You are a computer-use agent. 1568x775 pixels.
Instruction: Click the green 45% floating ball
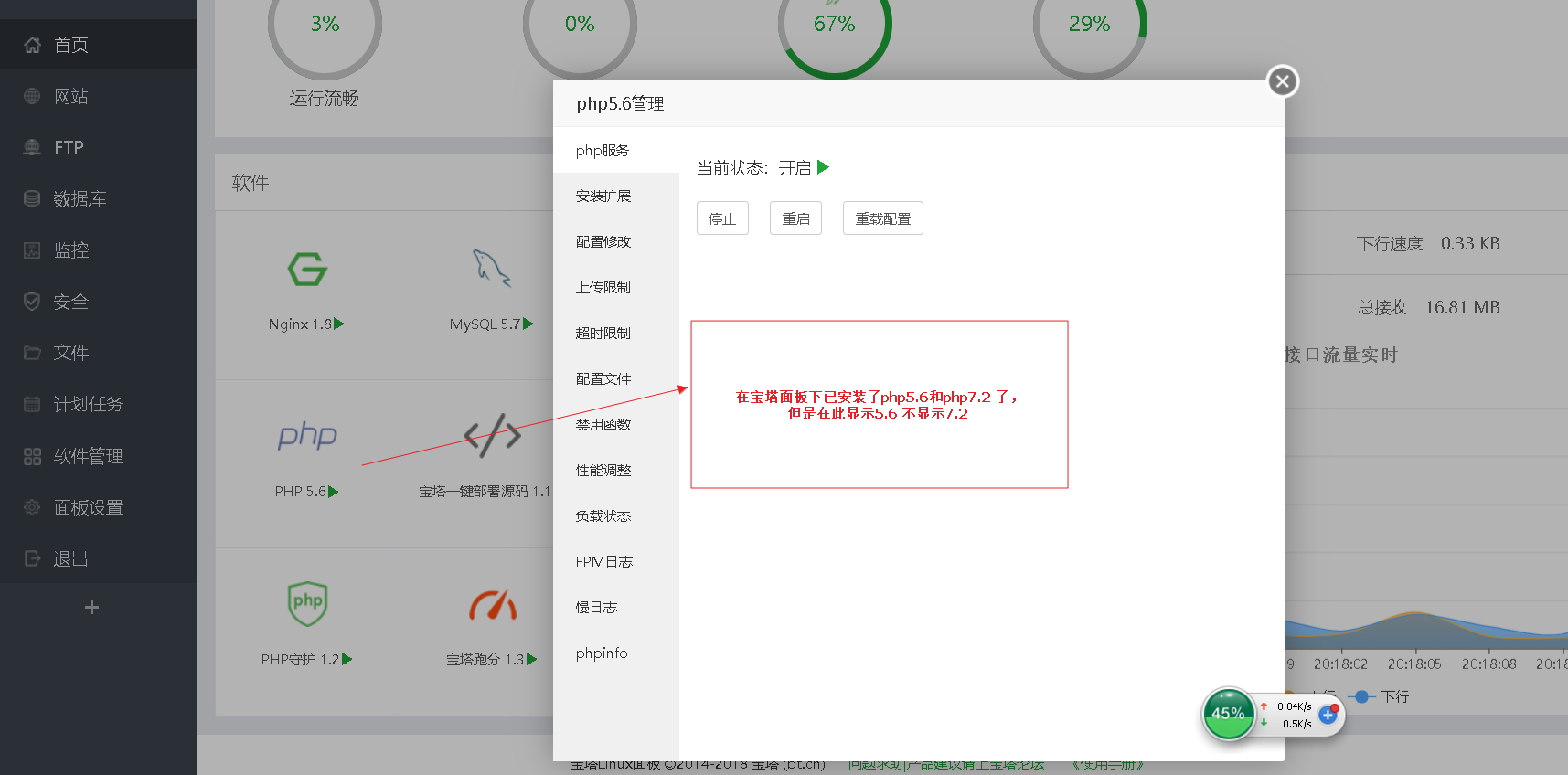1229,714
